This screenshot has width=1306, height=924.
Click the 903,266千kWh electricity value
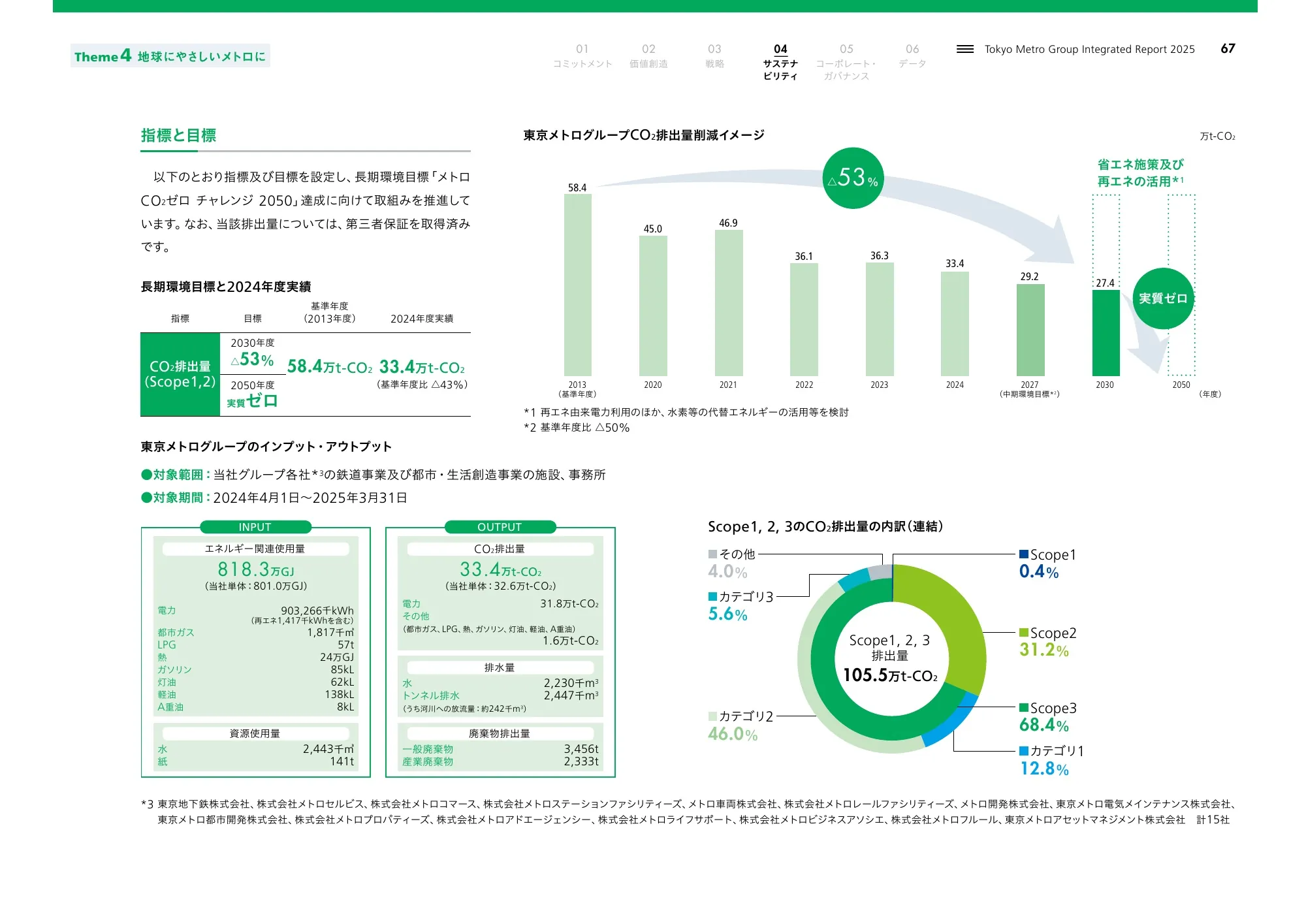(x=317, y=611)
